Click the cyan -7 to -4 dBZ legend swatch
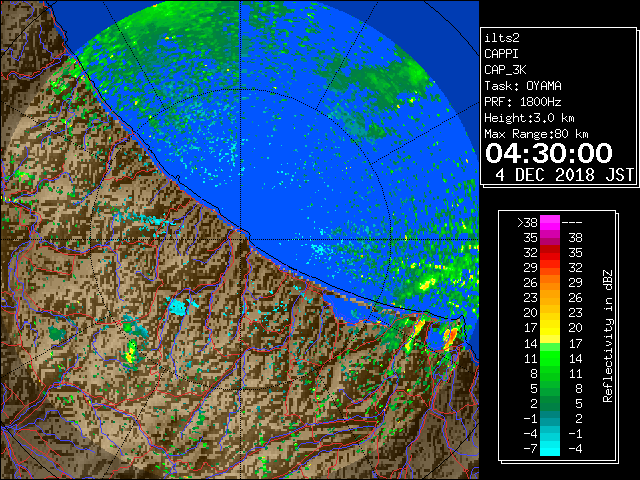This screenshot has height=480, width=640. point(550,448)
